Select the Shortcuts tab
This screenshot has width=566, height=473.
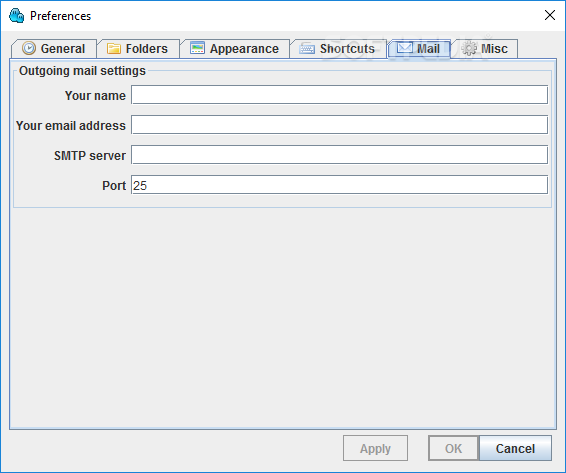click(x=339, y=48)
